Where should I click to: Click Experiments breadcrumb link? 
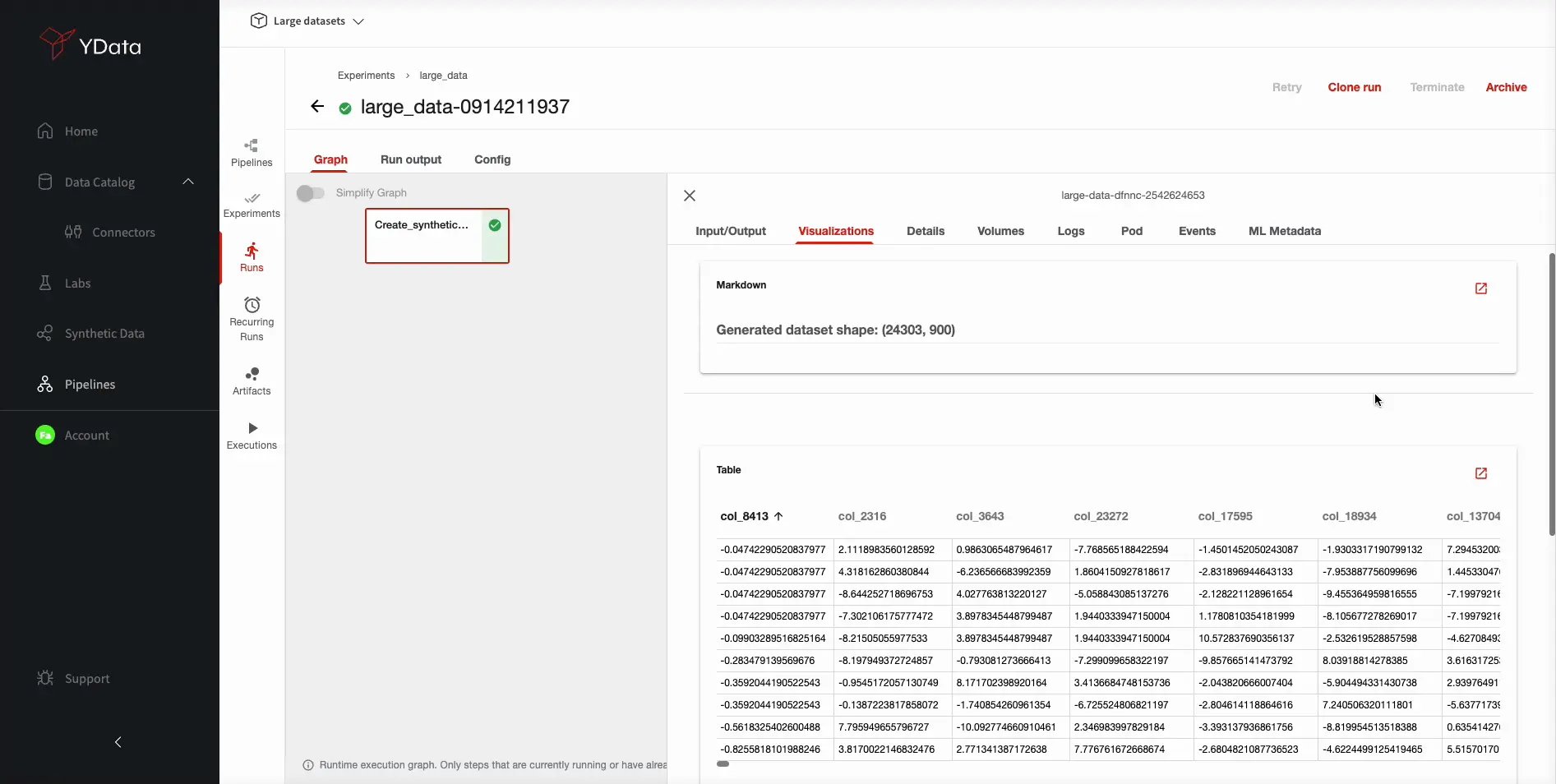point(366,76)
